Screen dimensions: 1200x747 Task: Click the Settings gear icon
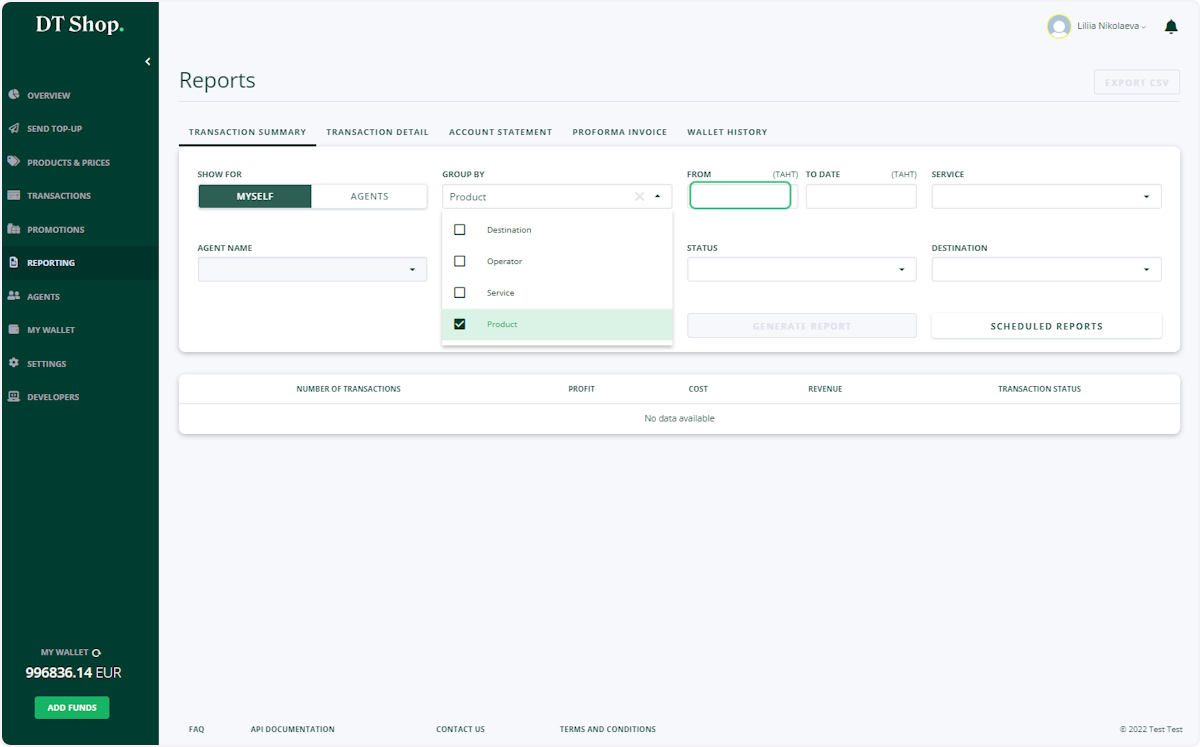pos(14,363)
